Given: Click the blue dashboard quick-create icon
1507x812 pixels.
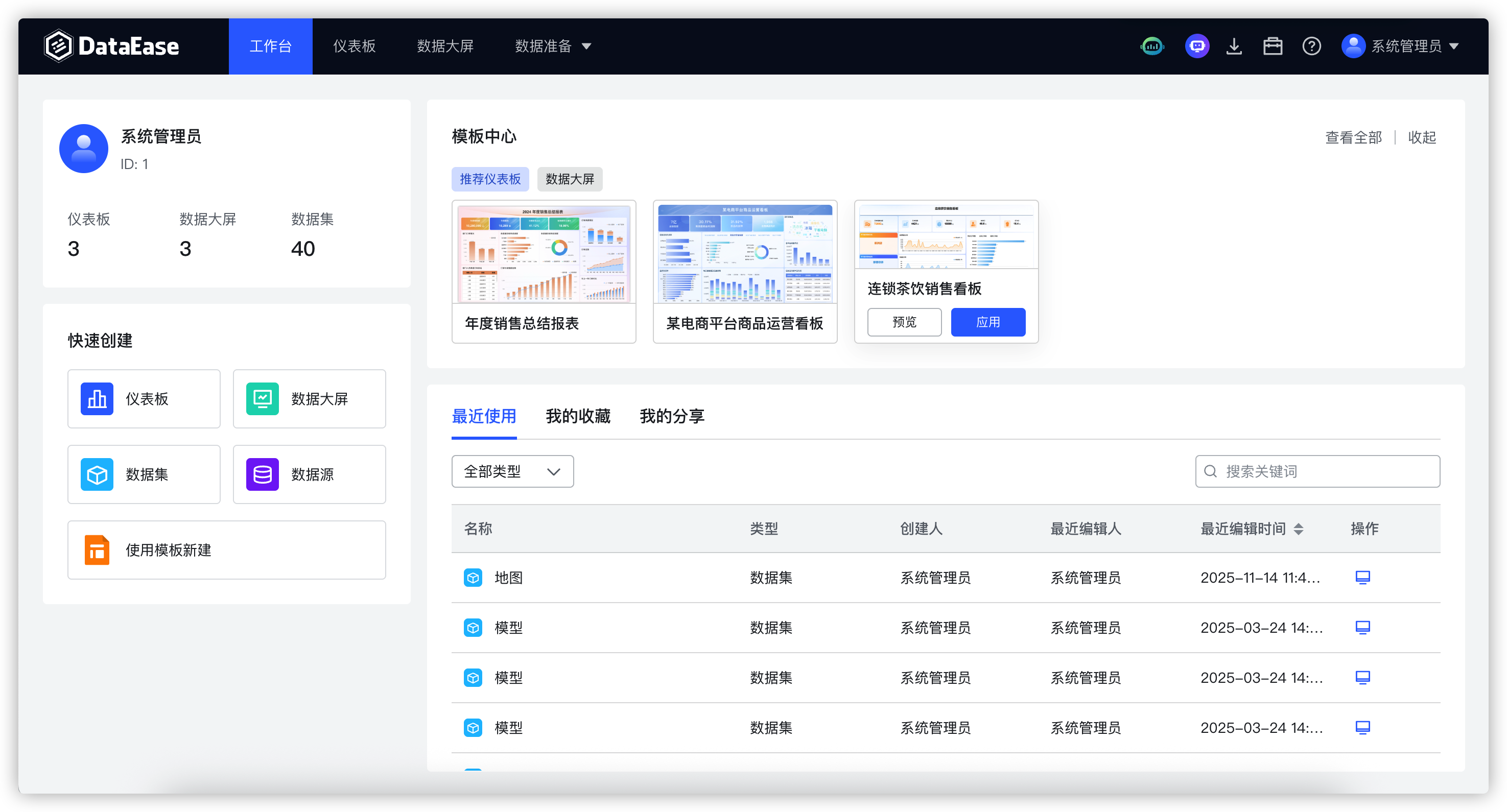Looking at the screenshot, I should pyautogui.click(x=97, y=399).
